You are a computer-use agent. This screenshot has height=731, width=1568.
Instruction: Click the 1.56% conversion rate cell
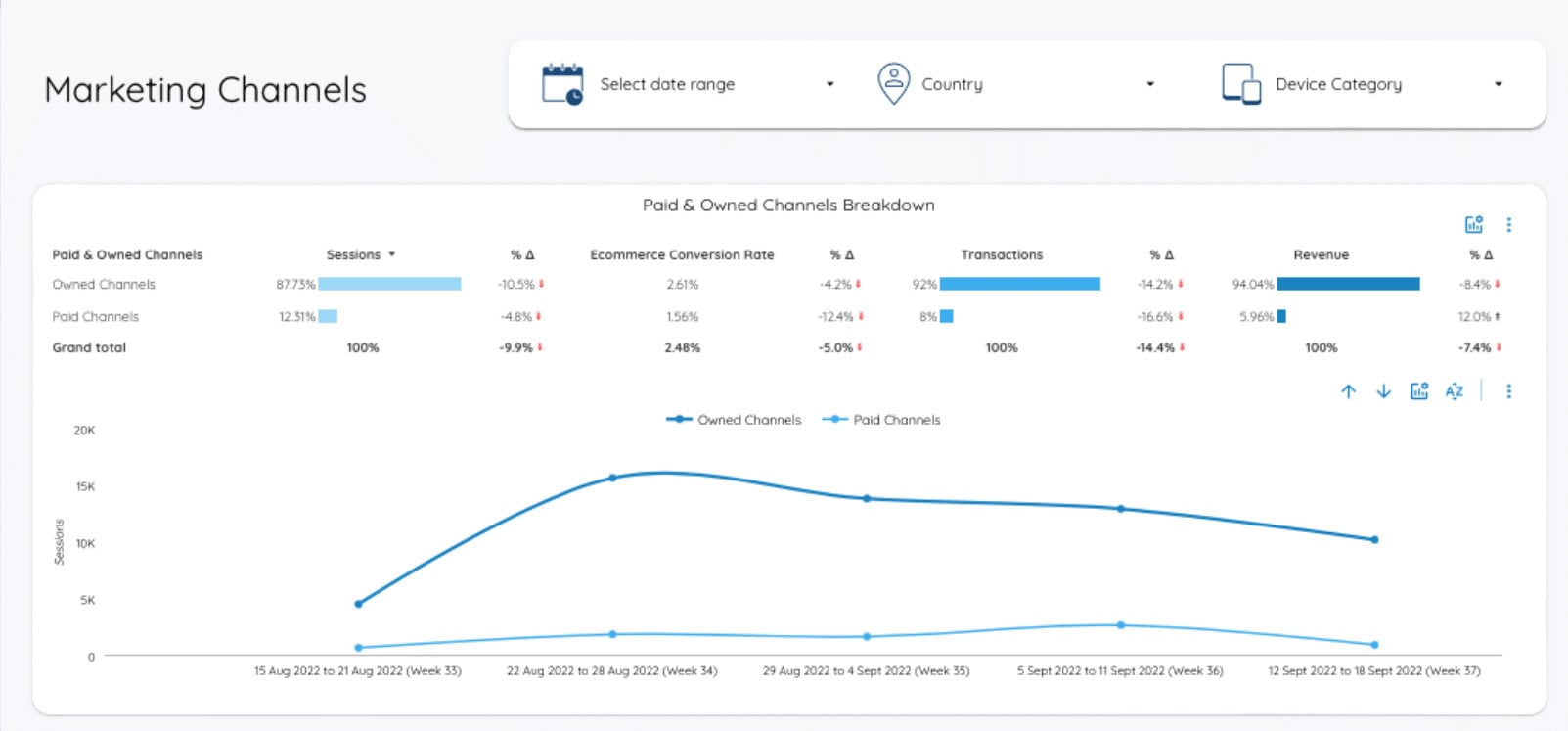click(682, 317)
